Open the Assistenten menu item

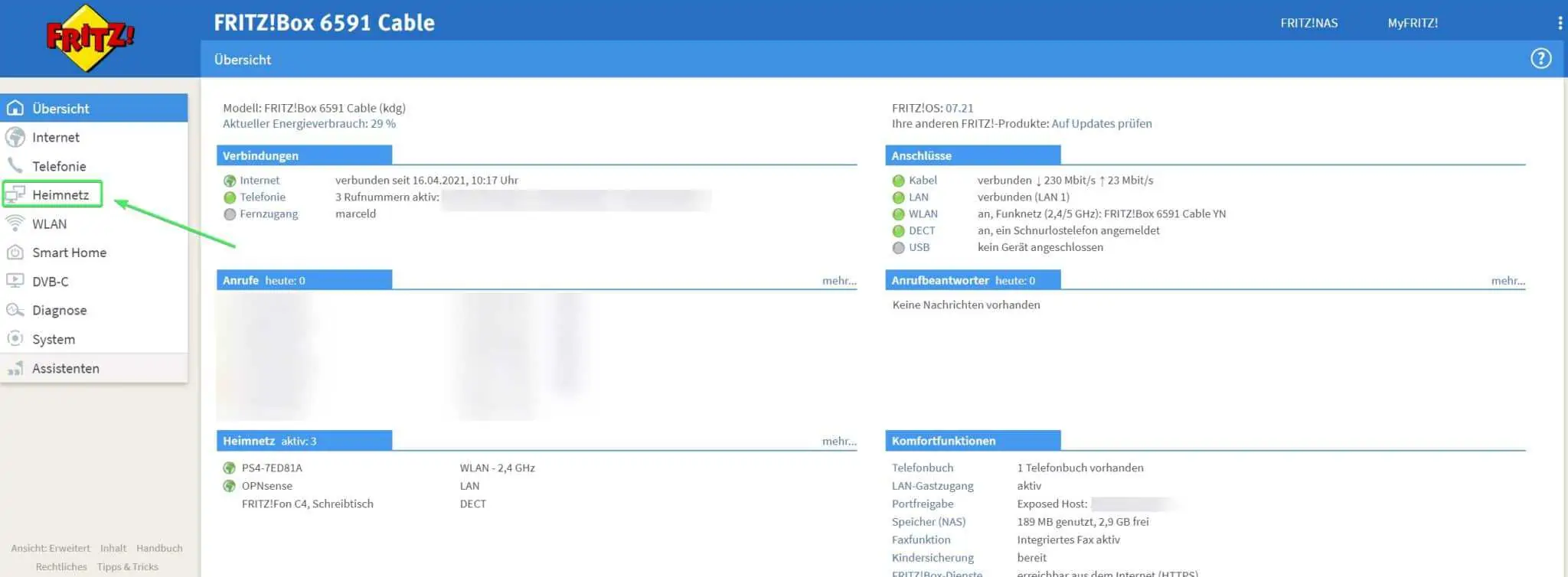point(94,368)
